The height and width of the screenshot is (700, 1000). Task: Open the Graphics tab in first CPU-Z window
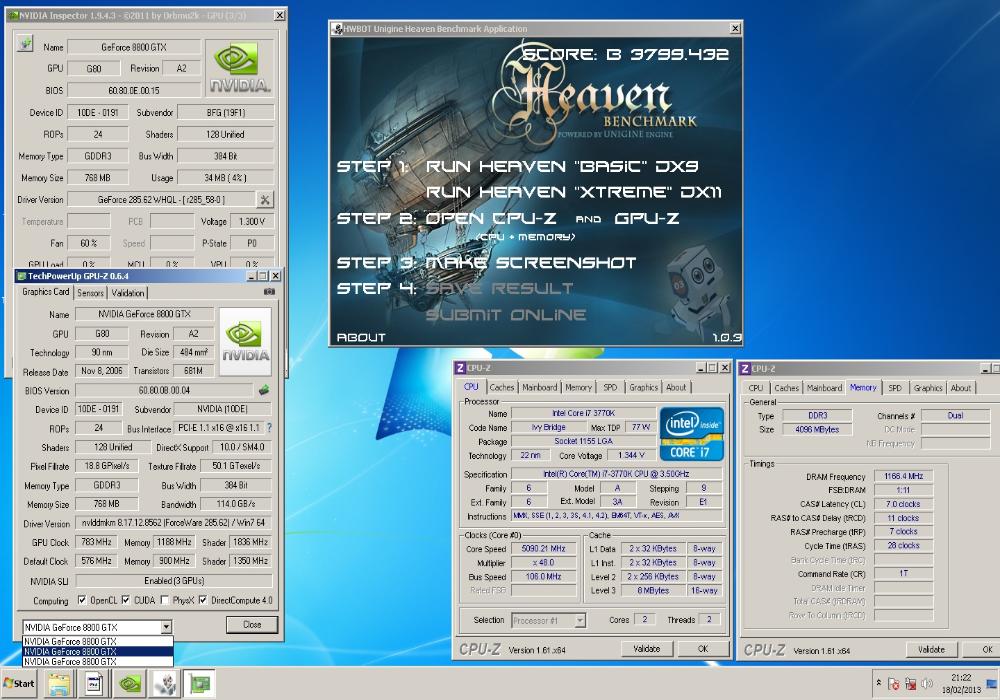click(x=643, y=387)
